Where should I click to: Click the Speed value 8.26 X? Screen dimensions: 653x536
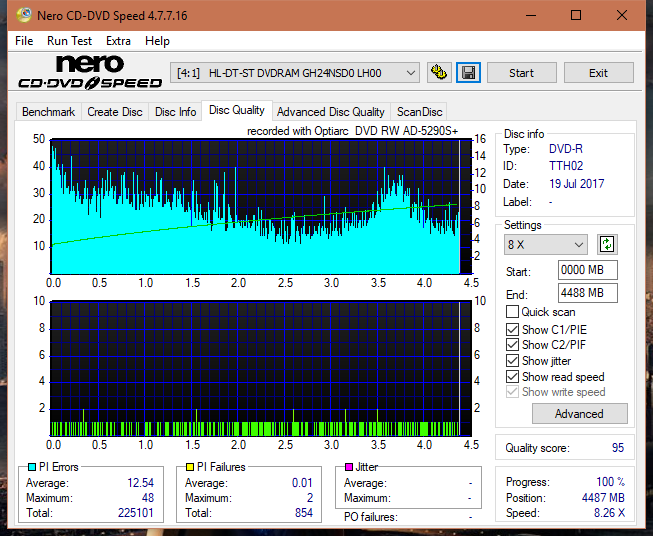tap(609, 513)
